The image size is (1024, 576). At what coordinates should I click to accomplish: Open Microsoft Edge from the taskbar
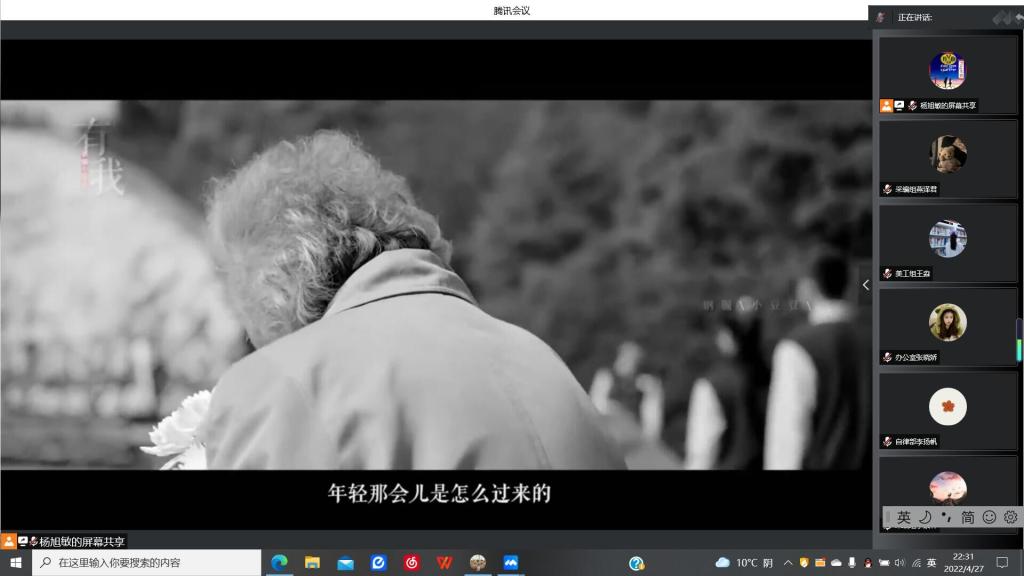(279, 563)
